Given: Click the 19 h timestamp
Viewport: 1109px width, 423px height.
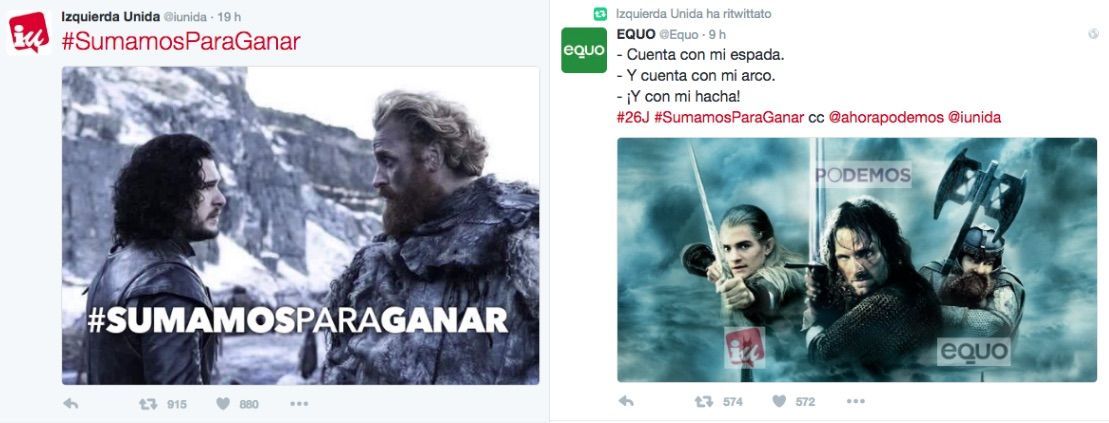Looking at the screenshot, I should (228, 16).
